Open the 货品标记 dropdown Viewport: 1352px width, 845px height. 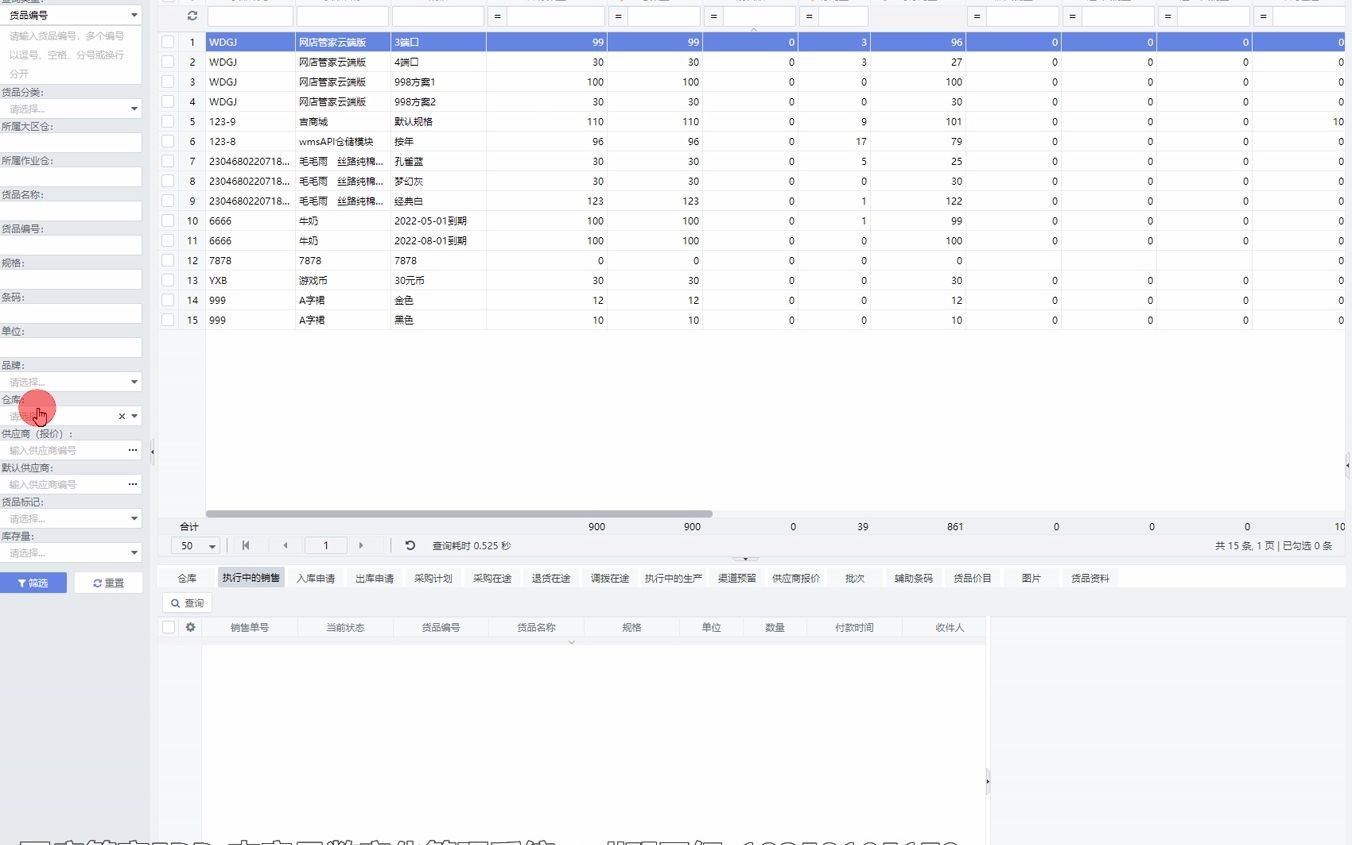tap(71, 518)
